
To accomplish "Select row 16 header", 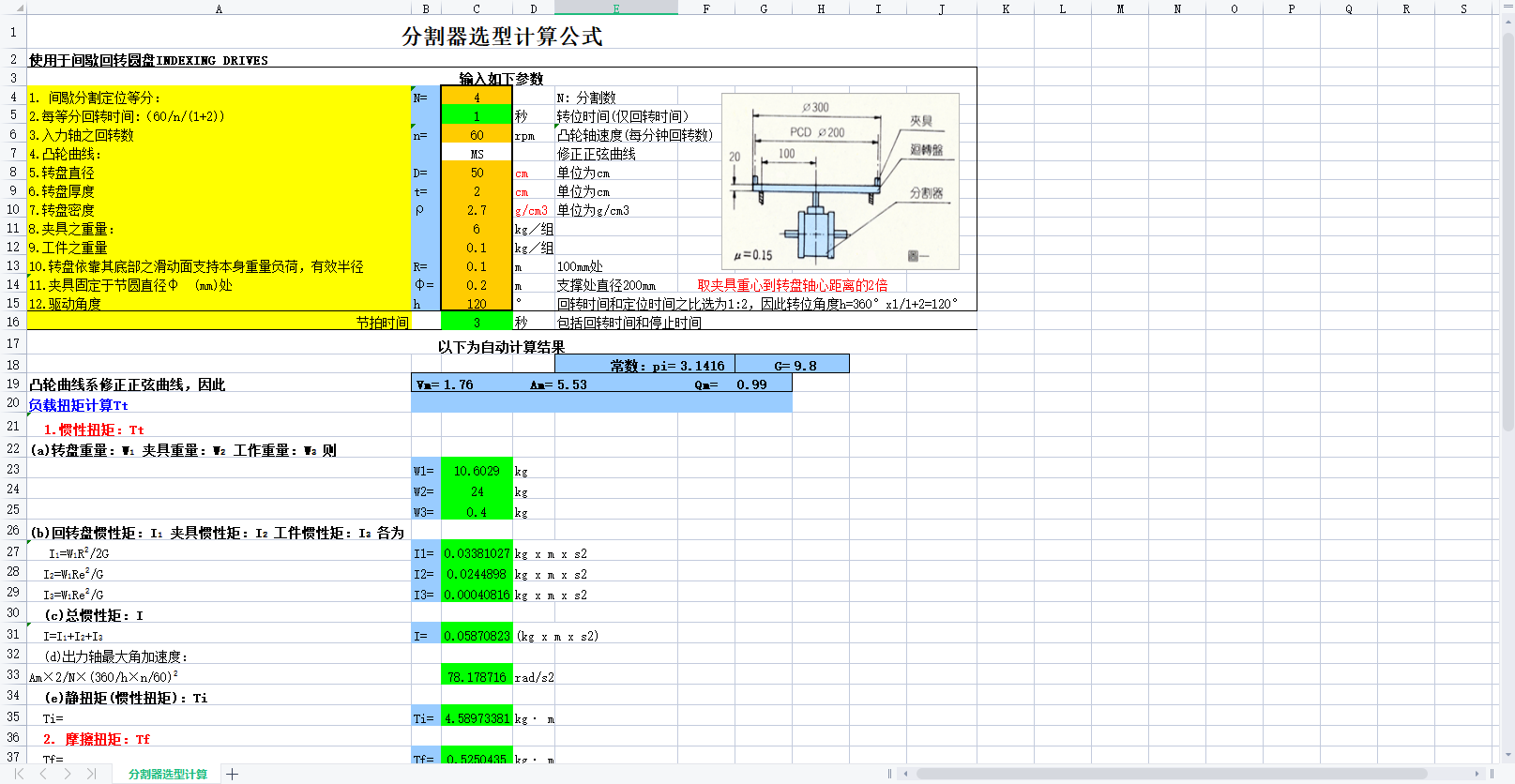I will point(13,322).
